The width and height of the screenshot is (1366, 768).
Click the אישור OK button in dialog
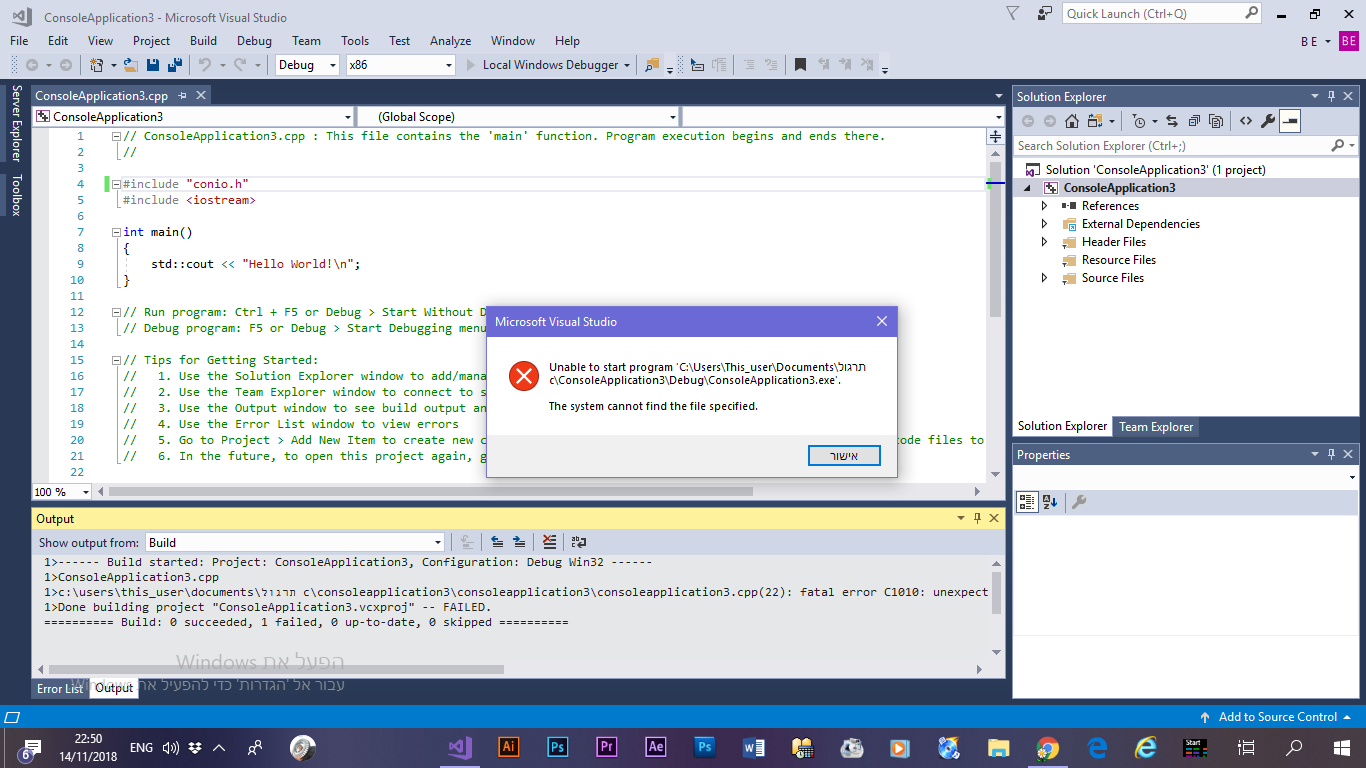pos(844,455)
